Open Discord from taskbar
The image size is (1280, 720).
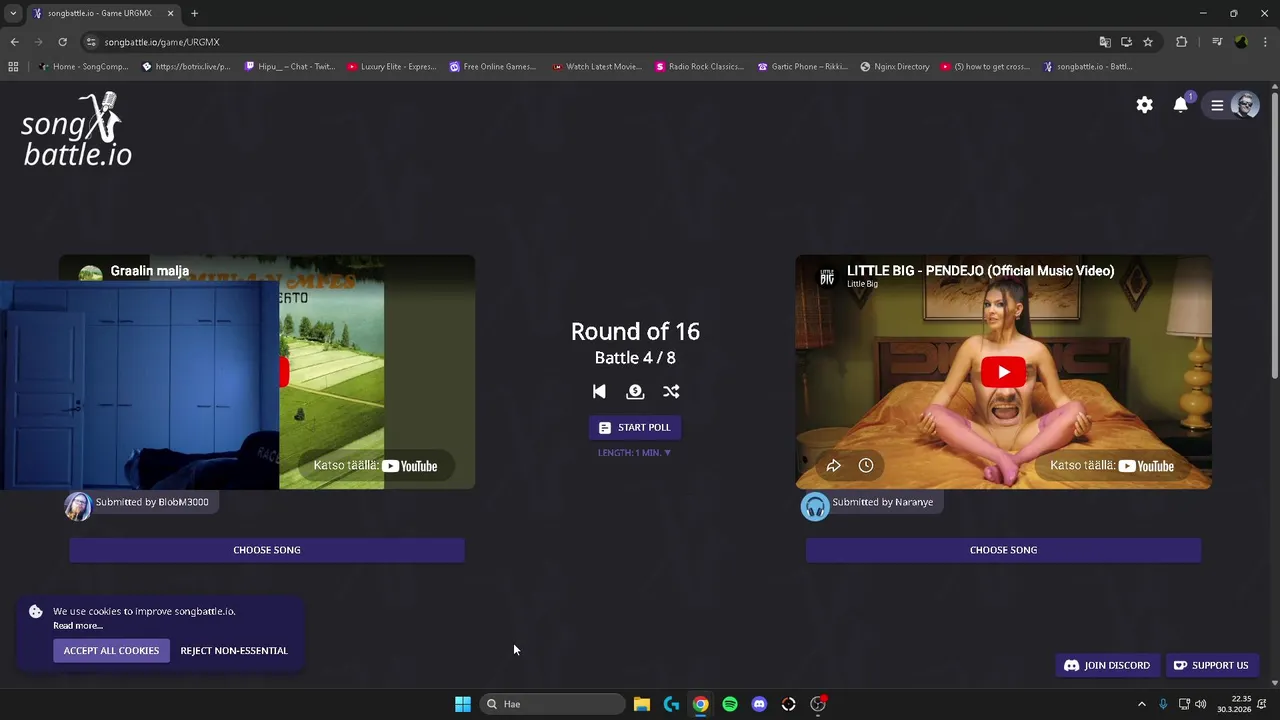point(759,704)
